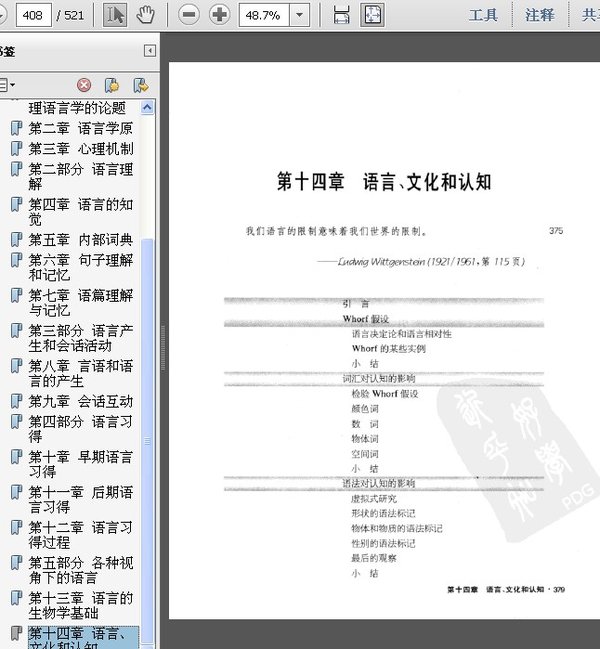Screen dimensions: 600x649
Task: Click bookmark icon beside 第十二章 语言习
Action: [16, 527]
